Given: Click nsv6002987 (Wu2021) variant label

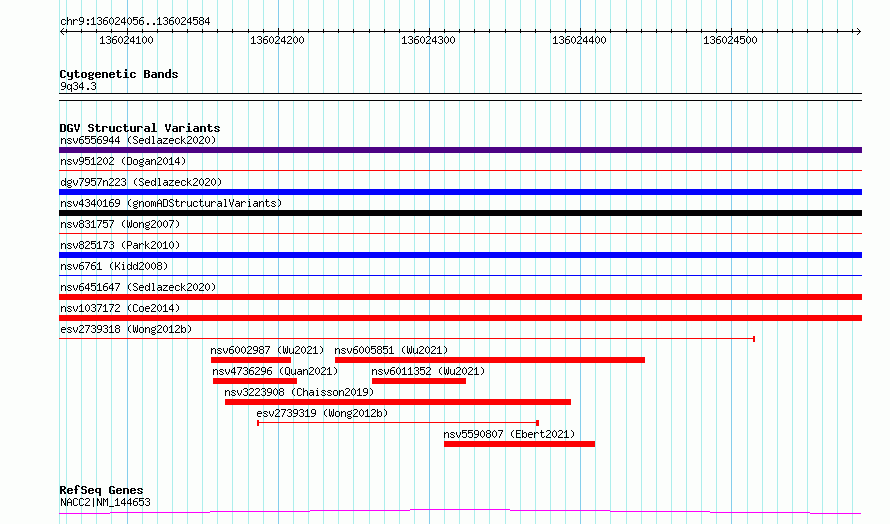Looking at the screenshot, I should pyautogui.click(x=267, y=350).
